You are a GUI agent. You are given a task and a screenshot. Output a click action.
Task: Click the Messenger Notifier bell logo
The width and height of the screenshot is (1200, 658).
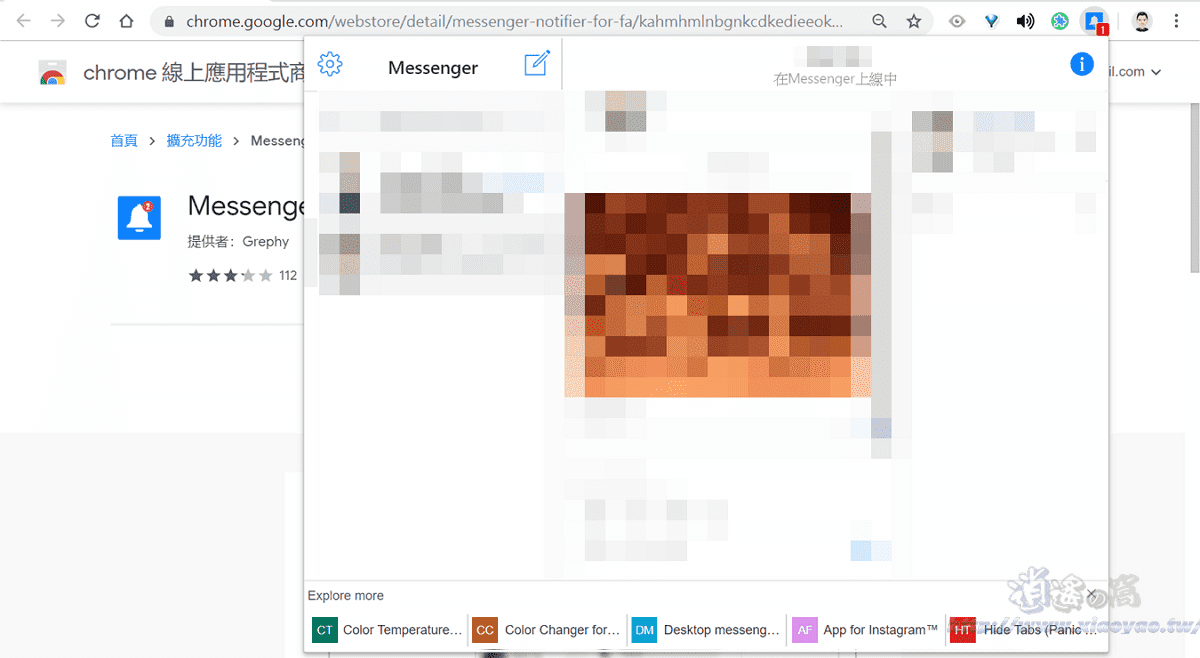[139, 218]
